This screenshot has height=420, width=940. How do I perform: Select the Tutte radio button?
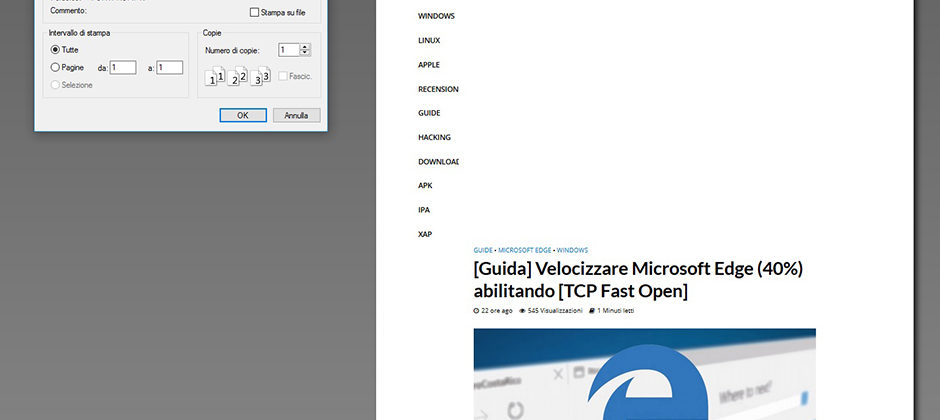[x=55, y=50]
